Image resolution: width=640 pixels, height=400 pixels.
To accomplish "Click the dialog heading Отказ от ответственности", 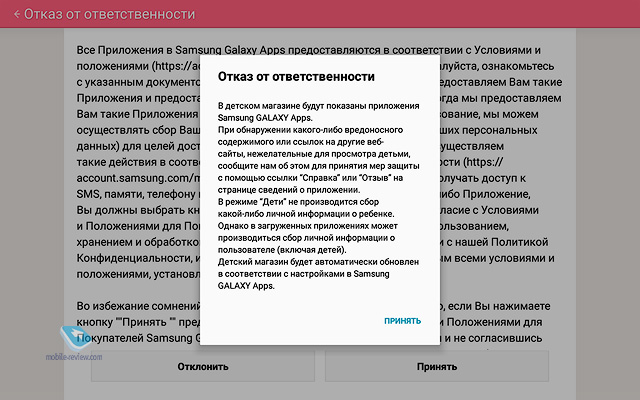I will click(x=296, y=76).
